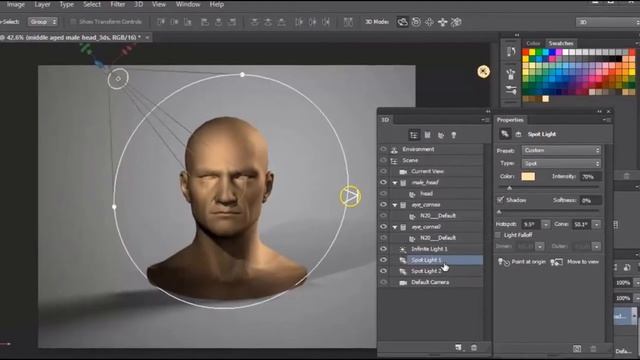Select the Pan 3D object mode icon
640x360 pixels.
point(429,22)
